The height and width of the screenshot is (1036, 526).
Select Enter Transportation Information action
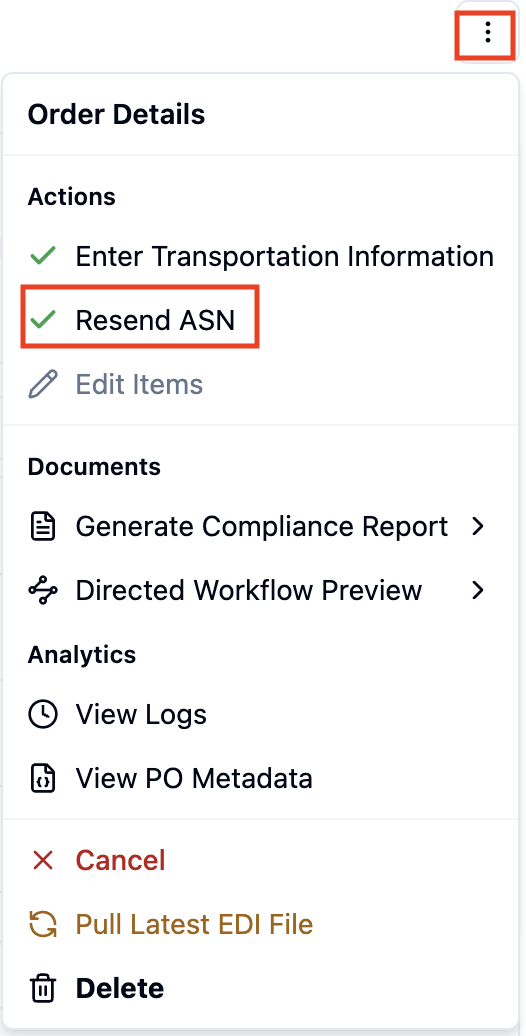click(x=261, y=256)
